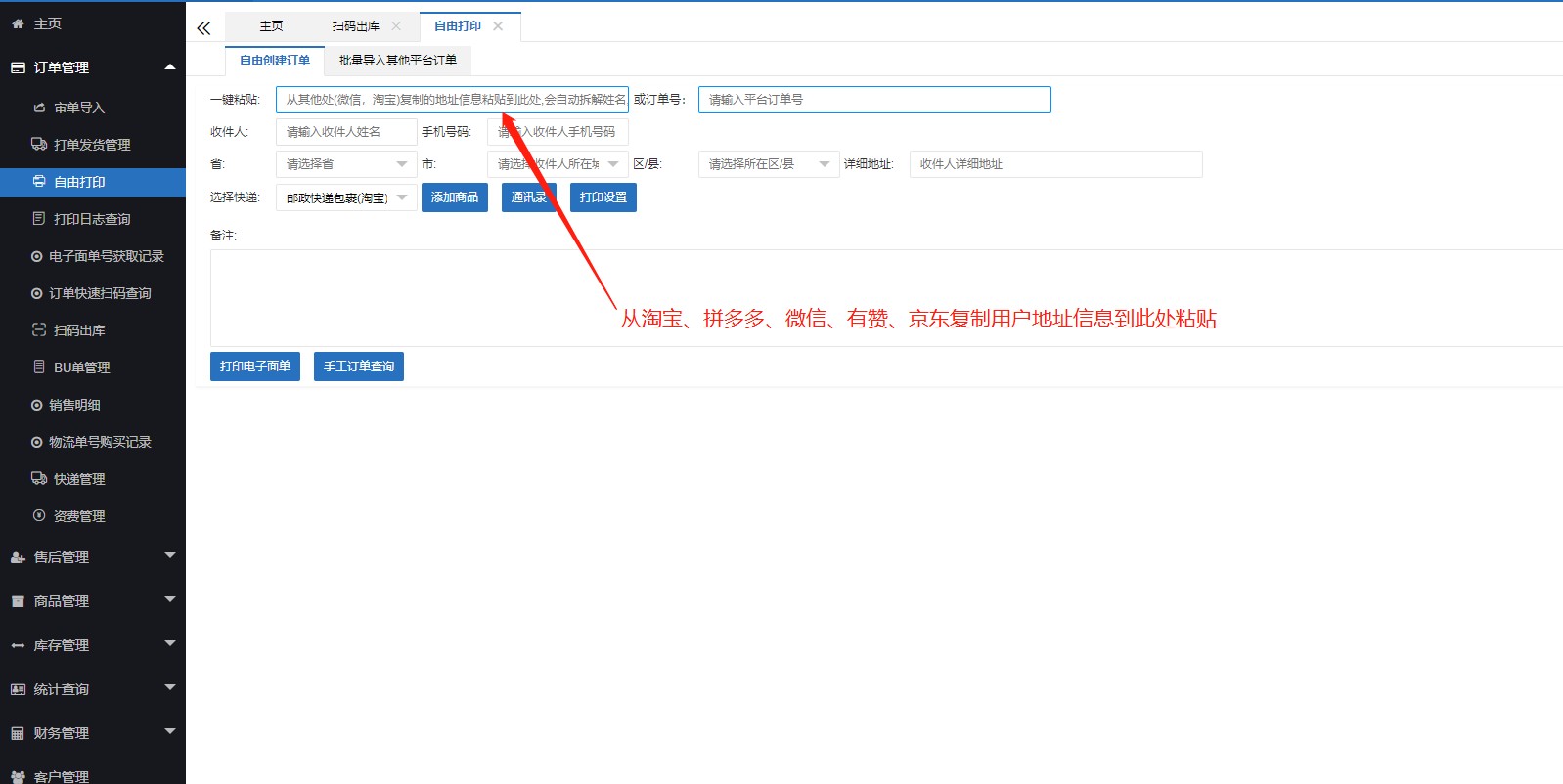Close the 扫码出库 tab
Viewport: 1563px width, 784px height.
pyautogui.click(x=396, y=26)
